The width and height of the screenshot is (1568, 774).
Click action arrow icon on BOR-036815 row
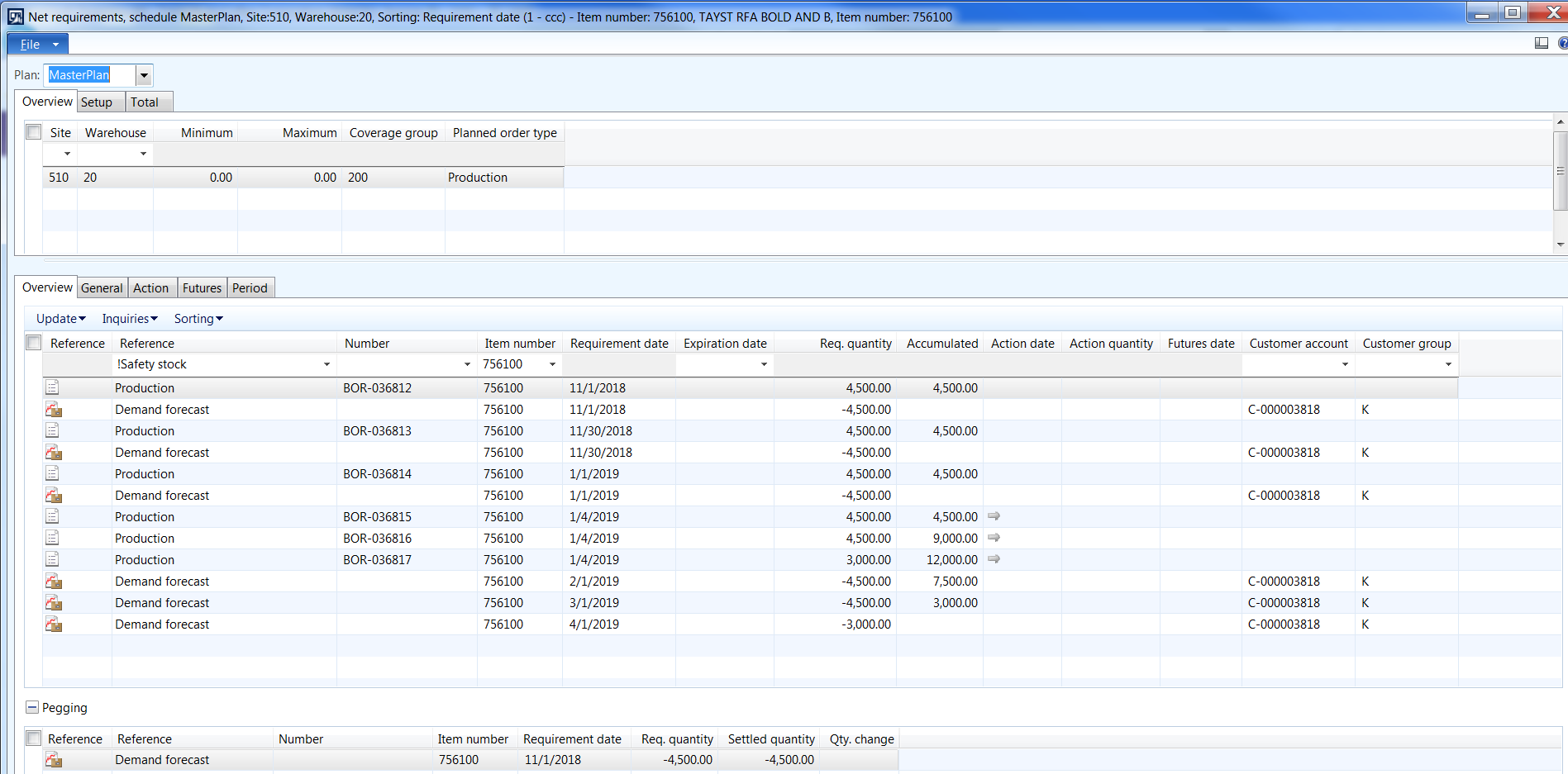pyautogui.click(x=994, y=516)
